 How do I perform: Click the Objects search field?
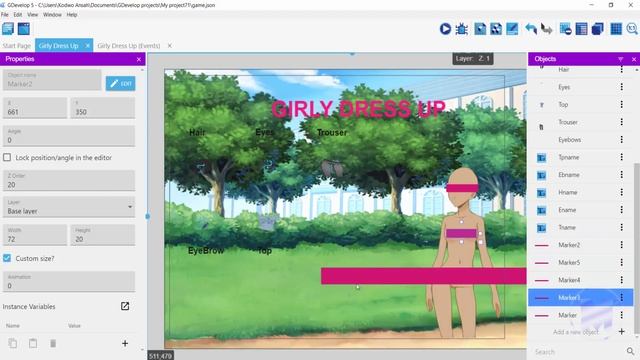click(578, 351)
